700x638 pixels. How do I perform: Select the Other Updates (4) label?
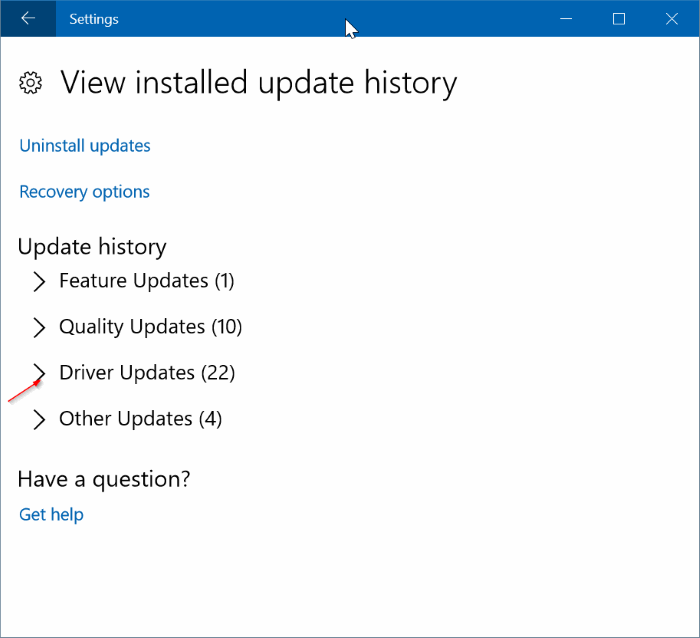[x=141, y=419]
